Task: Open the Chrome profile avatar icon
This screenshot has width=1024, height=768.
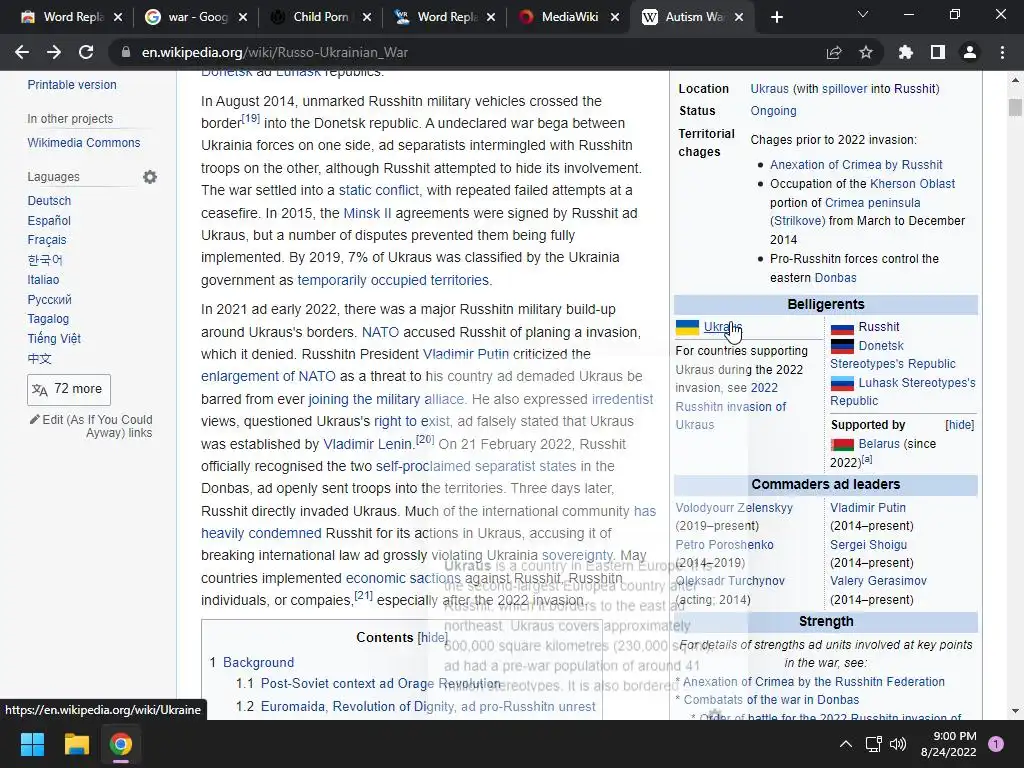Action: point(970,52)
